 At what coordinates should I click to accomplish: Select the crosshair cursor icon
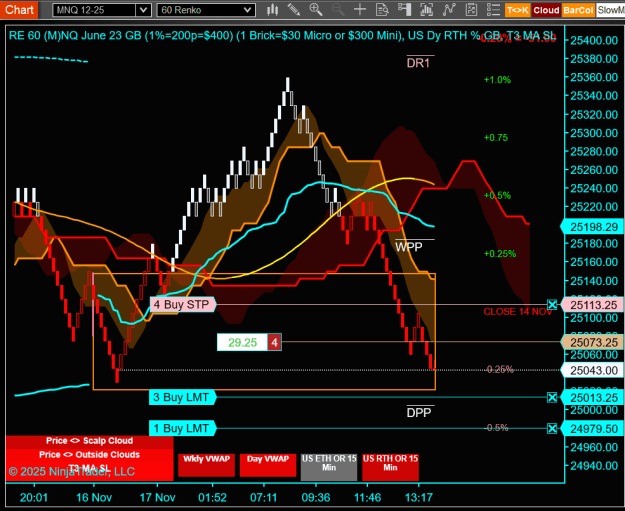(x=360, y=10)
